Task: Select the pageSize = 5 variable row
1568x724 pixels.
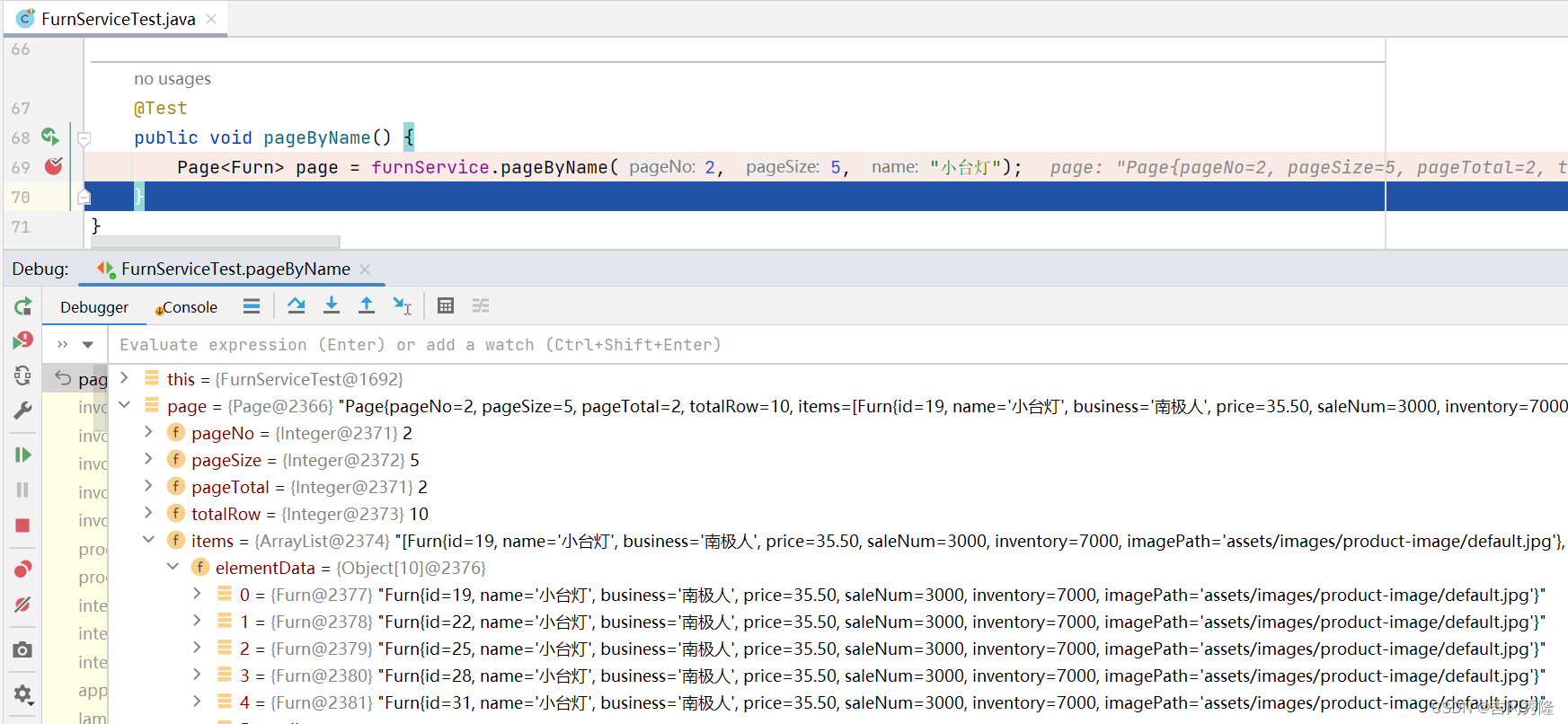Action: tap(837, 460)
